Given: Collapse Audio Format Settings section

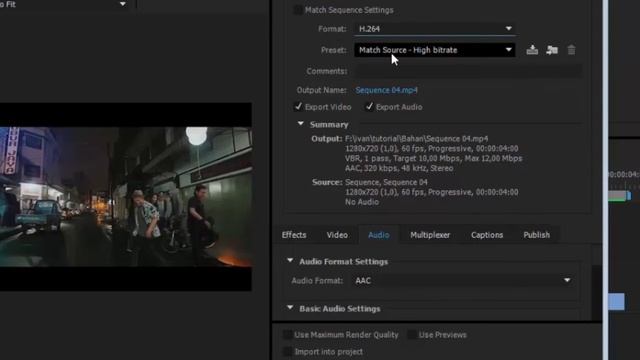Looking at the screenshot, I should click(290, 260).
